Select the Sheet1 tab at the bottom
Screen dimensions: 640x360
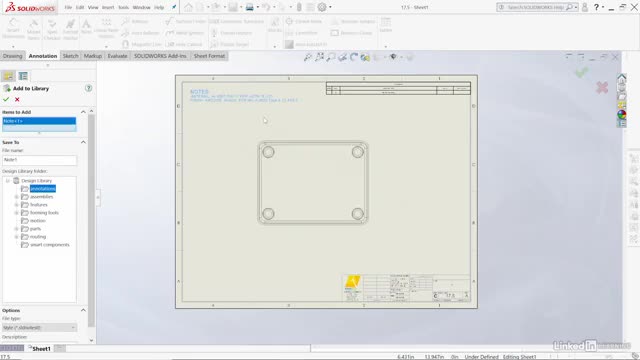point(41,349)
